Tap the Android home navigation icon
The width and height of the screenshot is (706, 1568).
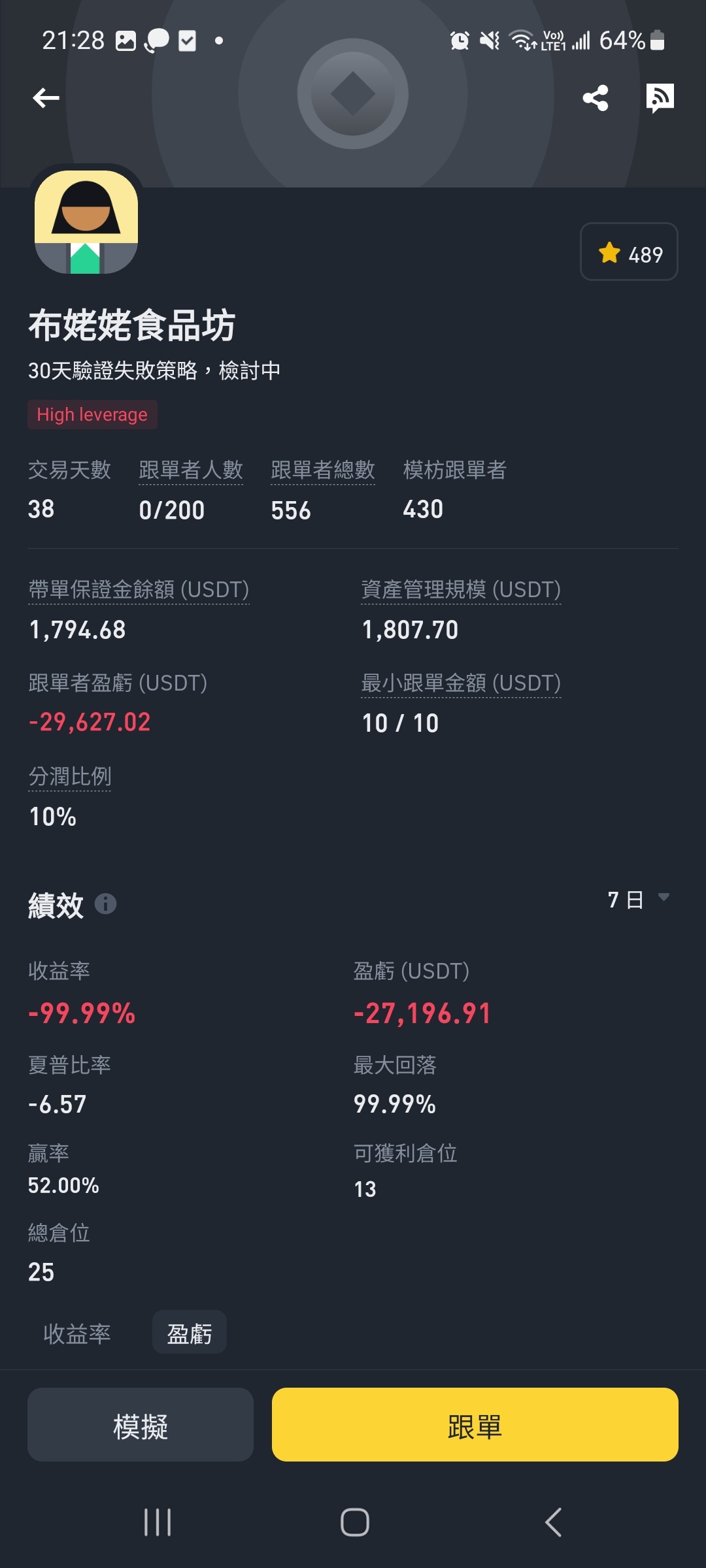(355, 1522)
